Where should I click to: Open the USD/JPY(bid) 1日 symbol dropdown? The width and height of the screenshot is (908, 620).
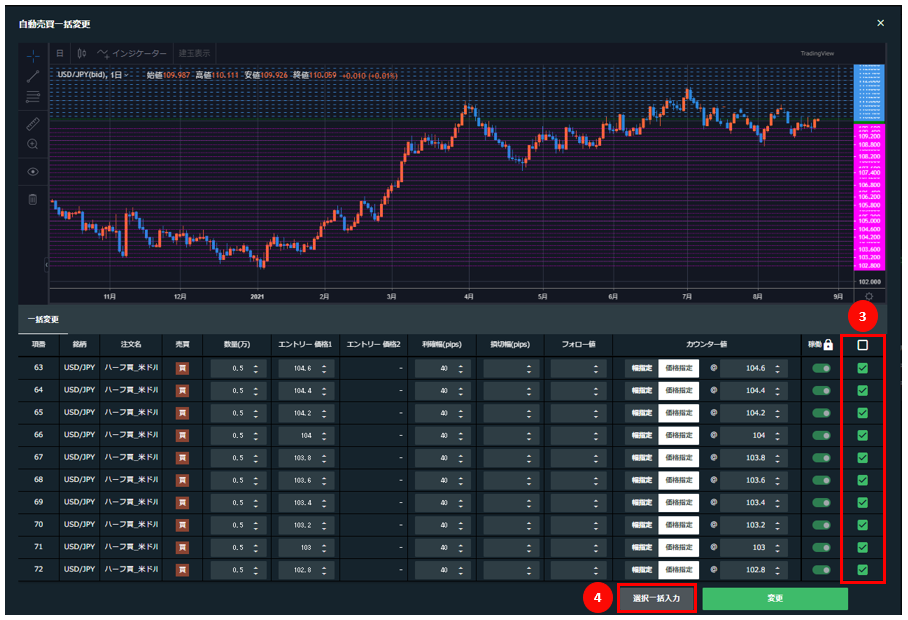point(93,75)
